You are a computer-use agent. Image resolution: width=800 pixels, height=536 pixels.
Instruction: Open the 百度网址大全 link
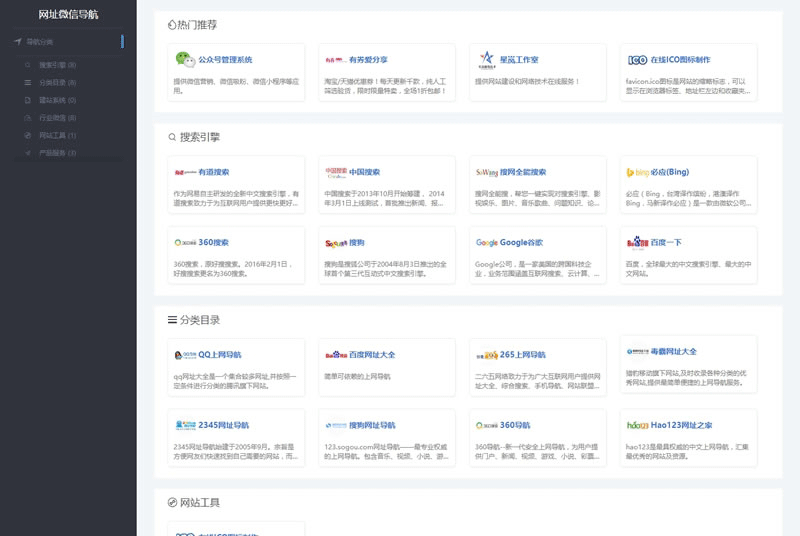click(372, 354)
